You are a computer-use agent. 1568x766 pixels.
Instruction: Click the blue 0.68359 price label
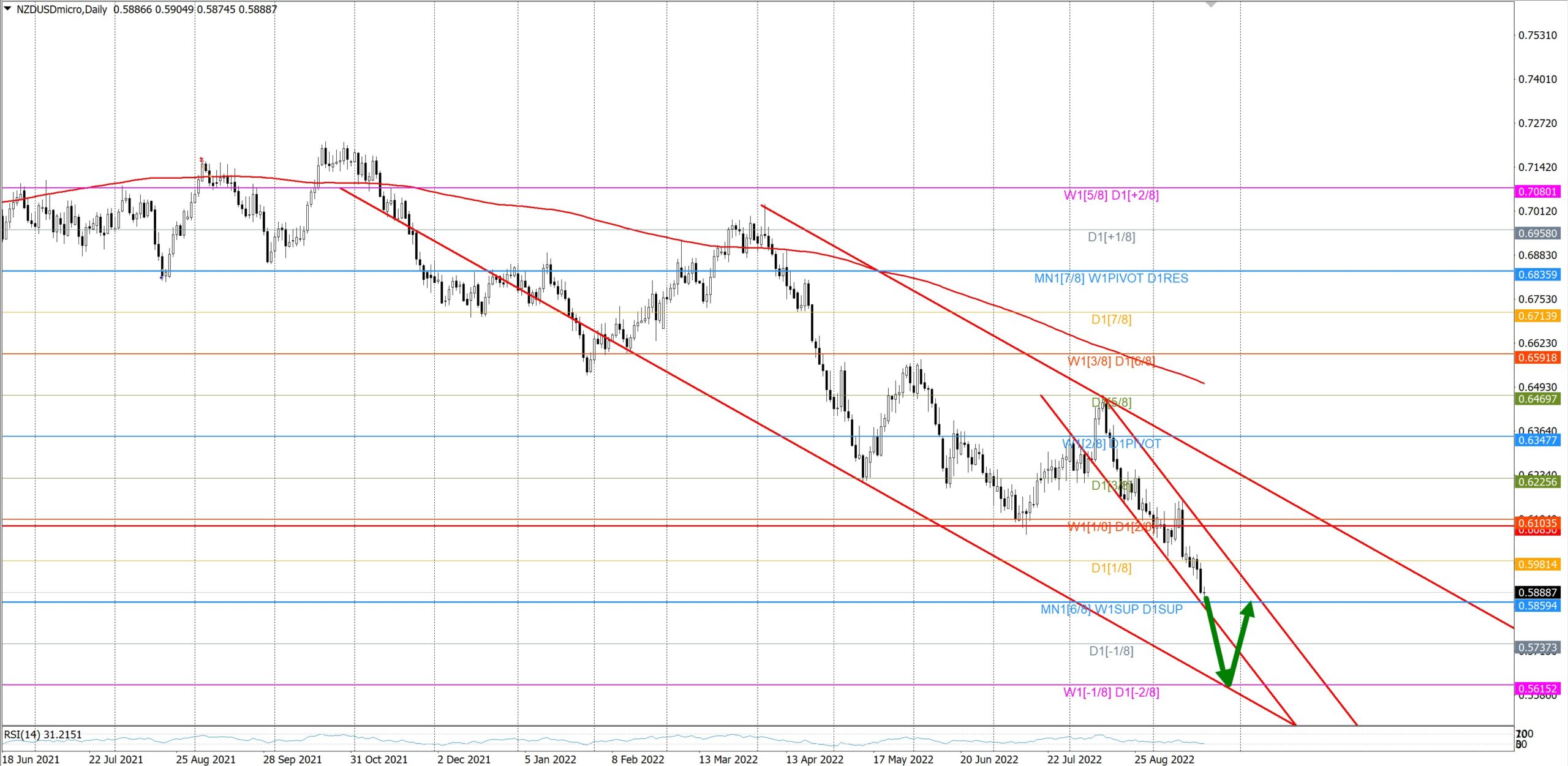coord(1537,274)
